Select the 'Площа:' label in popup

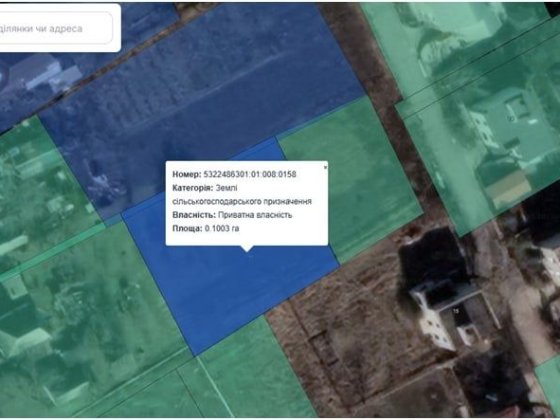click(188, 229)
